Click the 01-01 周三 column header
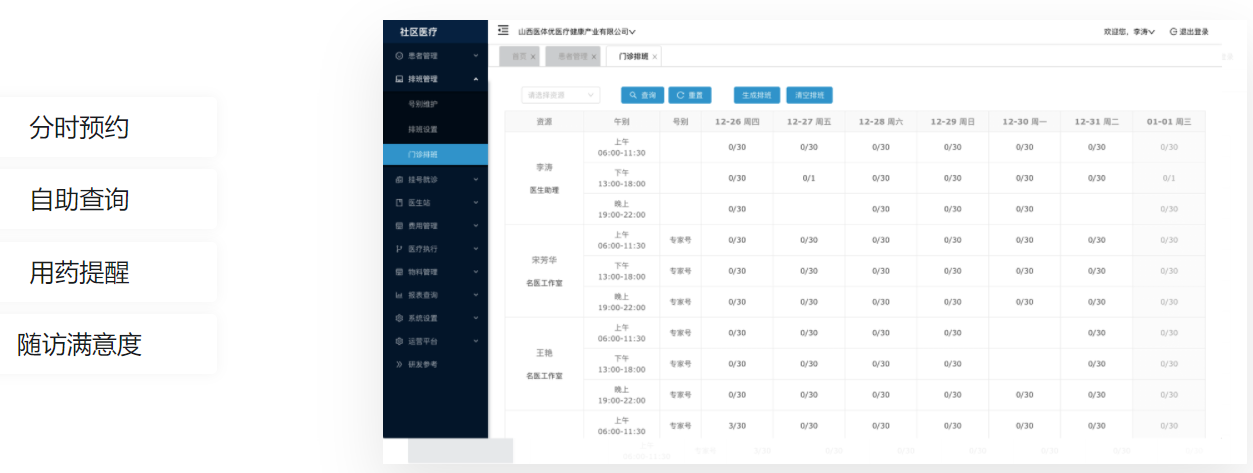Image resolution: width=1253 pixels, height=473 pixels. [1169, 121]
